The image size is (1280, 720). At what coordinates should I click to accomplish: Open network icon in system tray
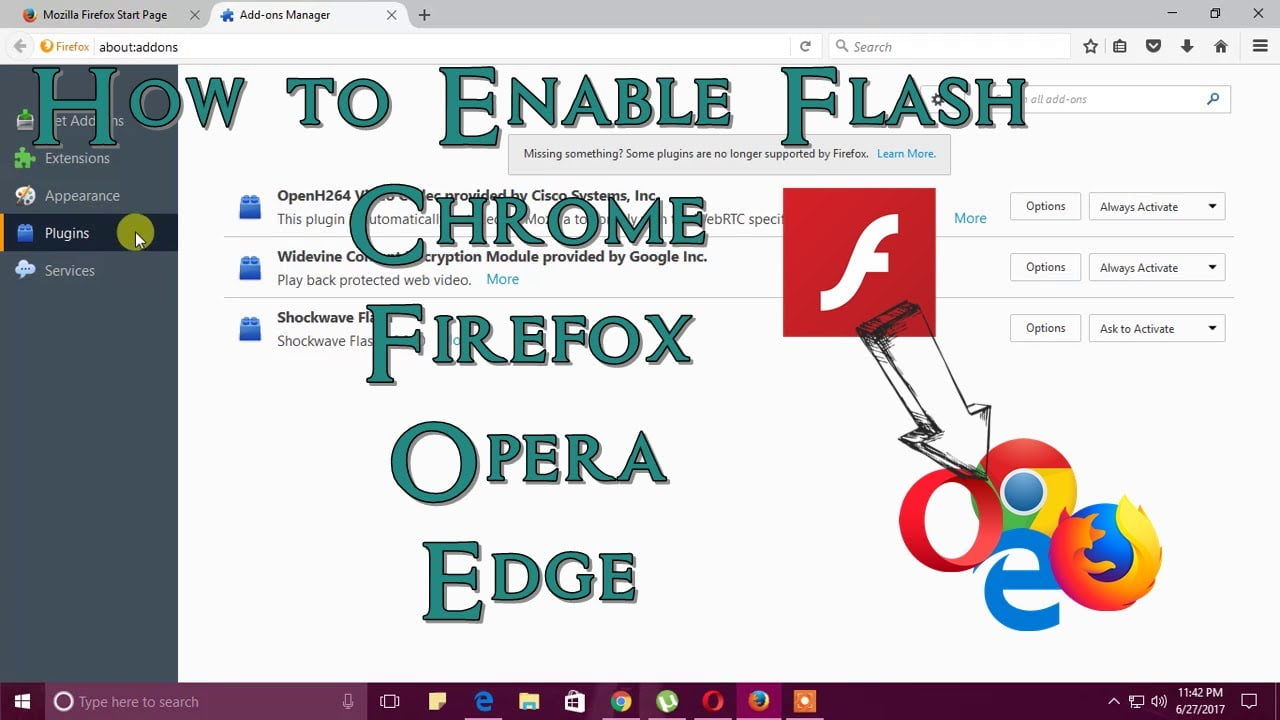coord(1136,701)
